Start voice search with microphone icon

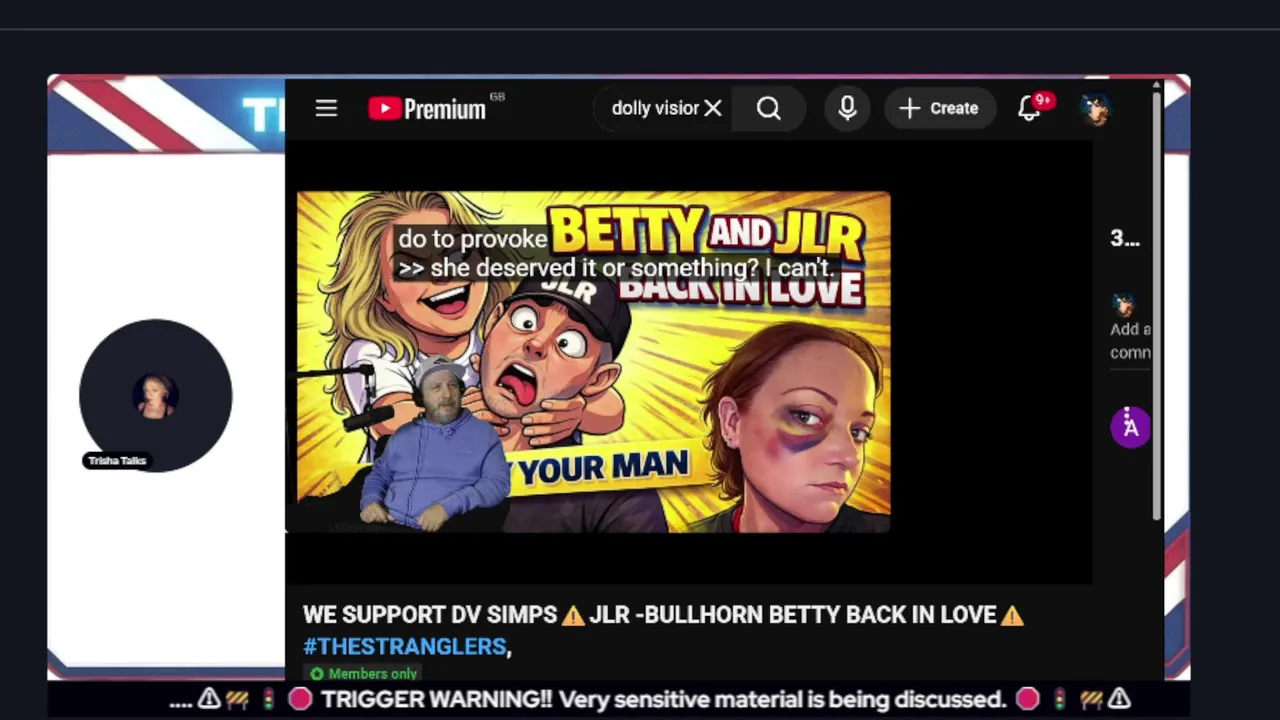(847, 108)
